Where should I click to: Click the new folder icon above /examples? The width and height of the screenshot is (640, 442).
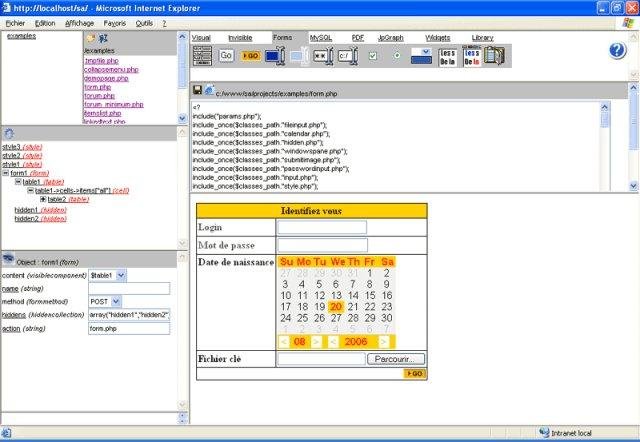click(x=91, y=38)
